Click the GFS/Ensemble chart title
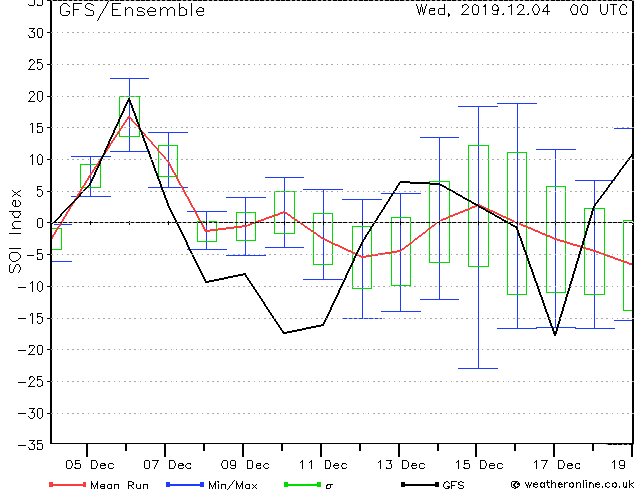 (x=132, y=11)
